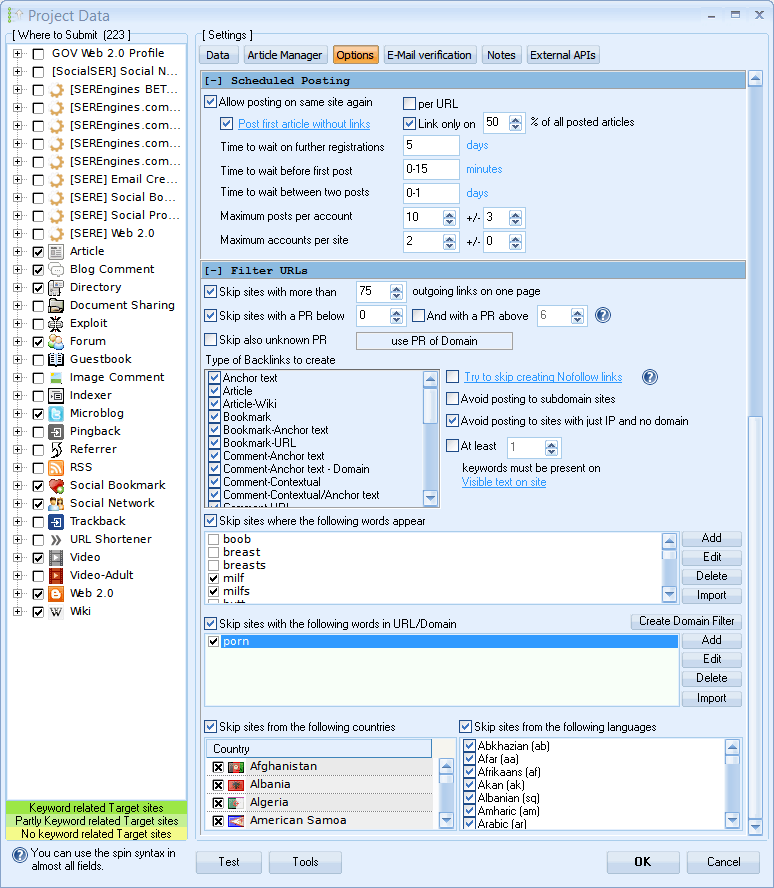This screenshot has width=774, height=888.
Task: Collapse the Scheduled Posting section
Action: tap(214, 80)
